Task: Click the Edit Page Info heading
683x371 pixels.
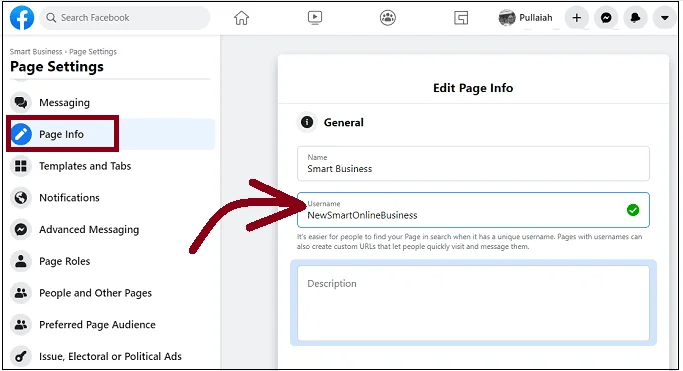Action: pos(473,88)
